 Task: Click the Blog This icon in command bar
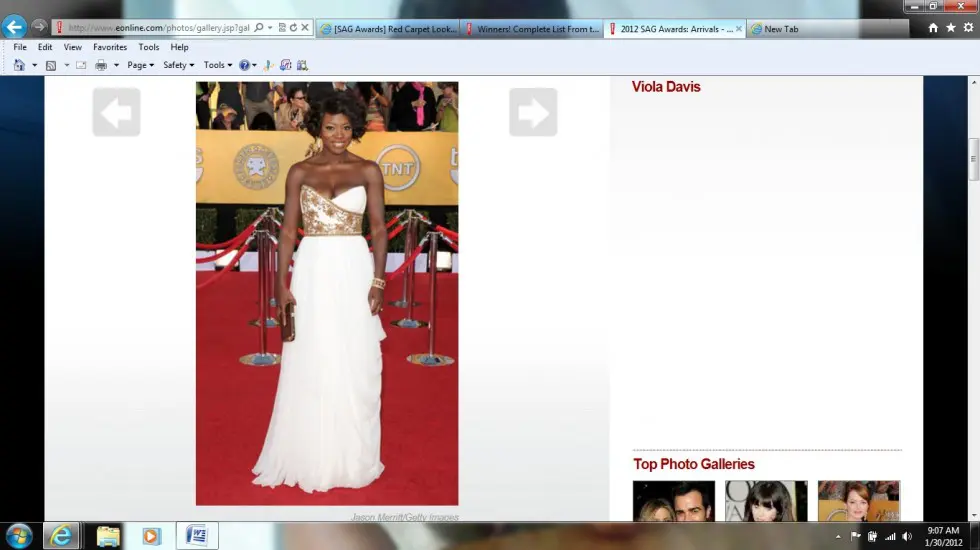click(x=286, y=65)
